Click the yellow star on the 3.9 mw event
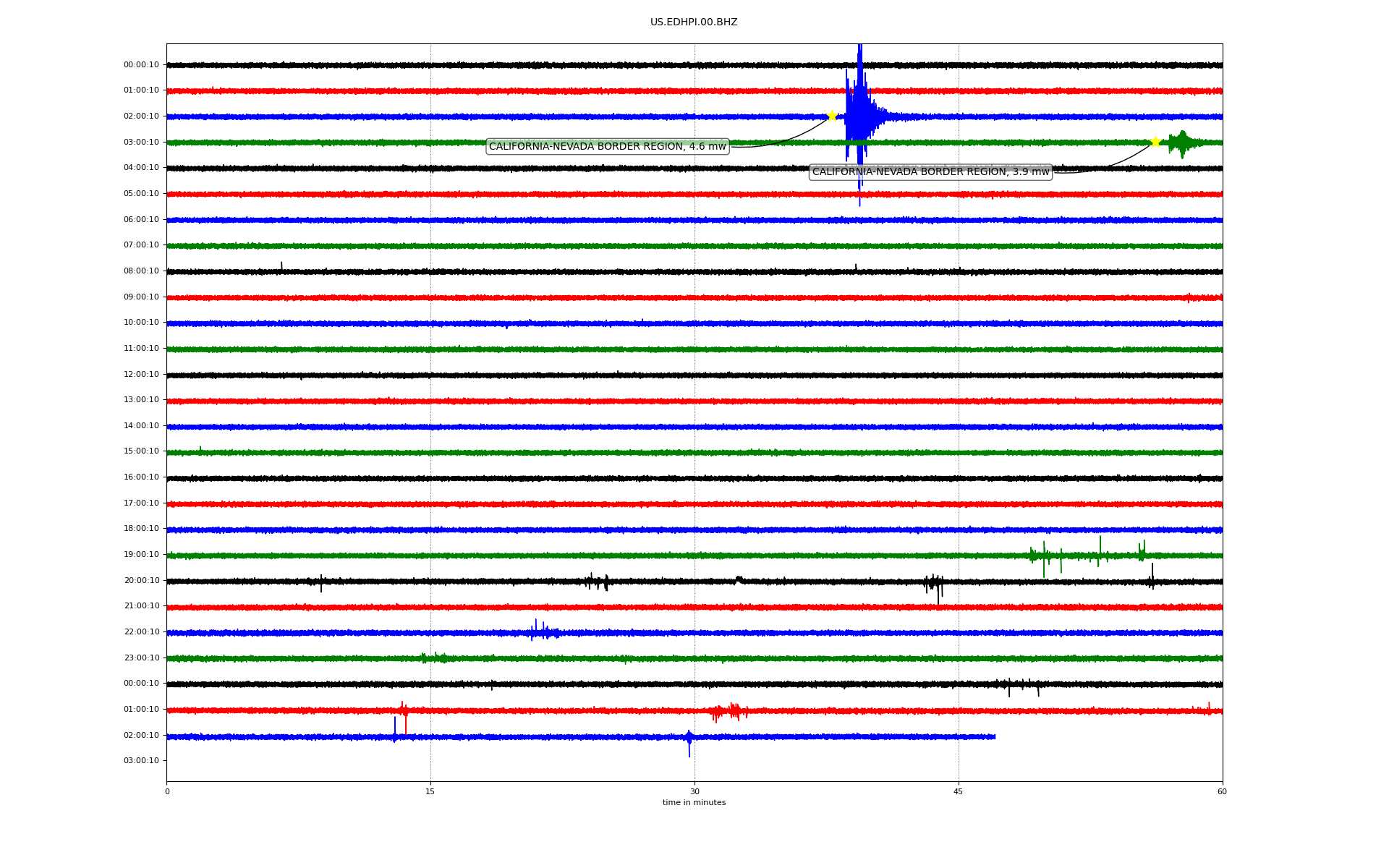Screen dimensions: 1389x868 1155,142
